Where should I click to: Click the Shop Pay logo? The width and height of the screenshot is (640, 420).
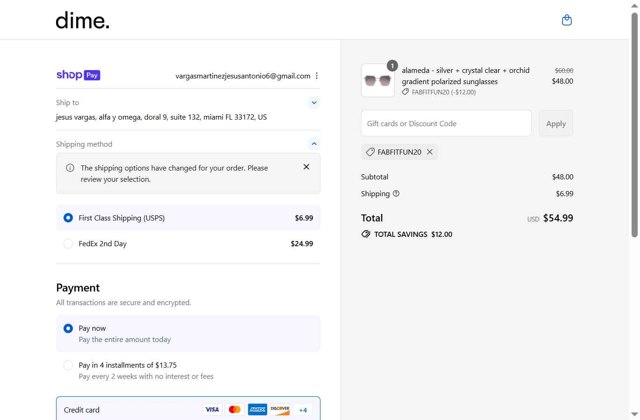78,75
